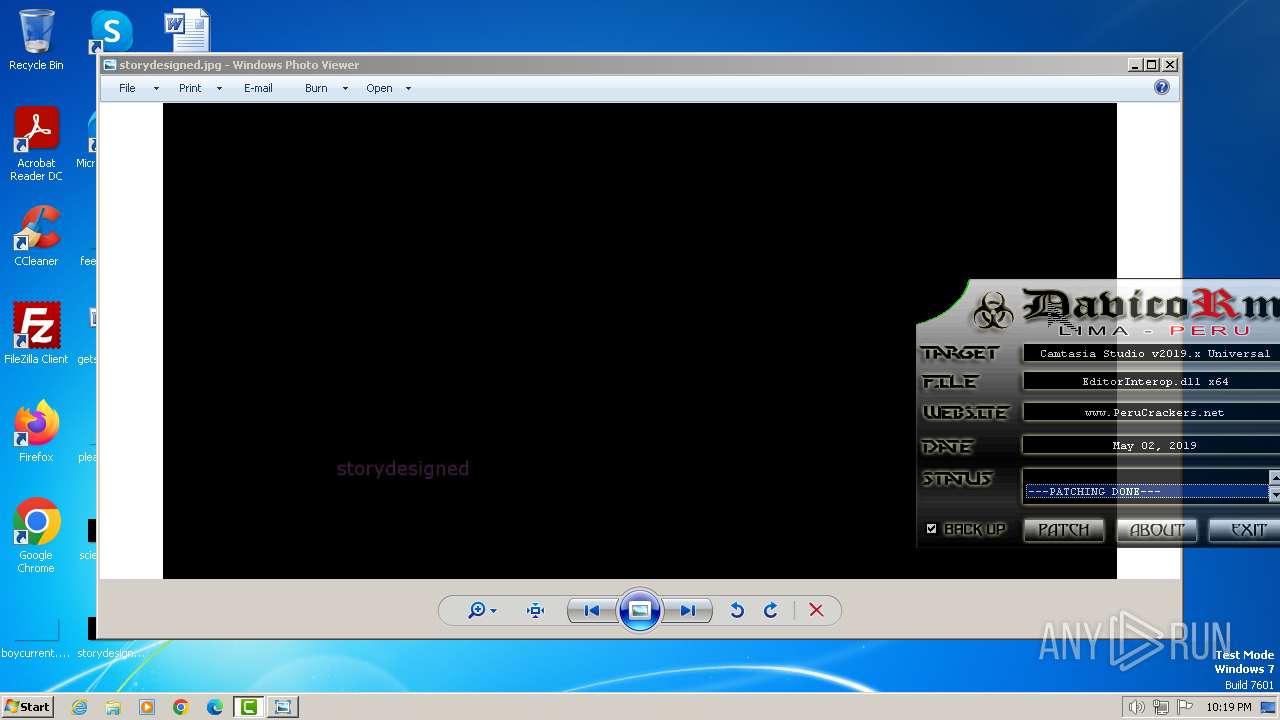Click the volume speaker tray icon
The width and height of the screenshot is (1280, 720).
pos(1136,707)
